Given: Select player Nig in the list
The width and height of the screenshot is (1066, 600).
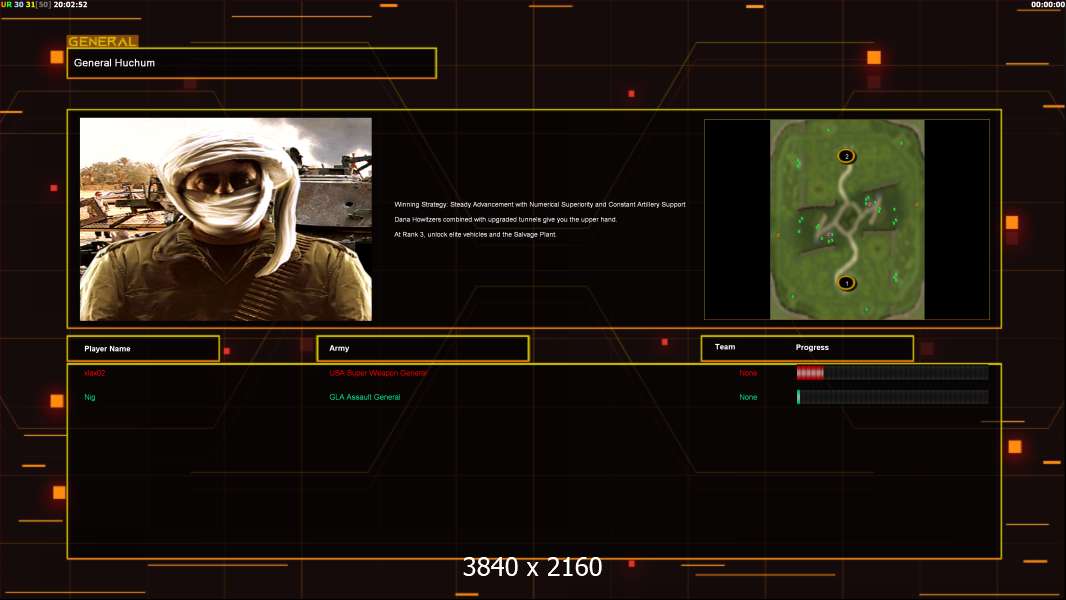Looking at the screenshot, I should coord(90,397).
